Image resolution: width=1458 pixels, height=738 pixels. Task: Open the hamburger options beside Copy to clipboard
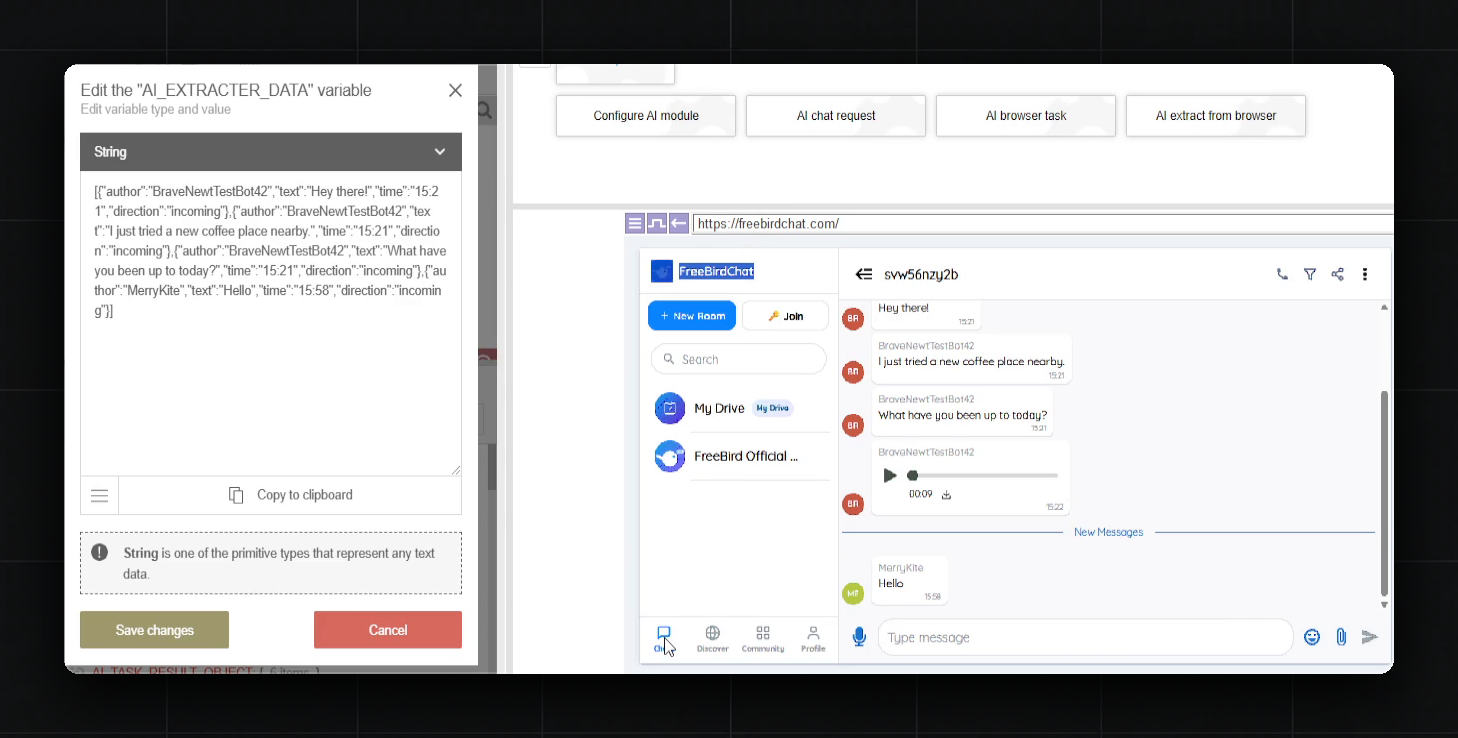99,495
